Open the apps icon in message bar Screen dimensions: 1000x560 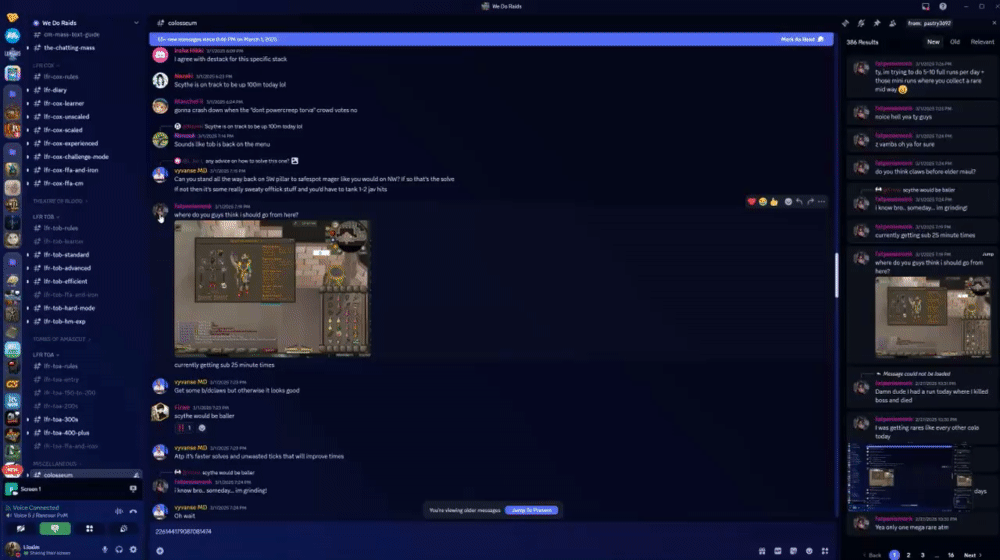coord(825,551)
